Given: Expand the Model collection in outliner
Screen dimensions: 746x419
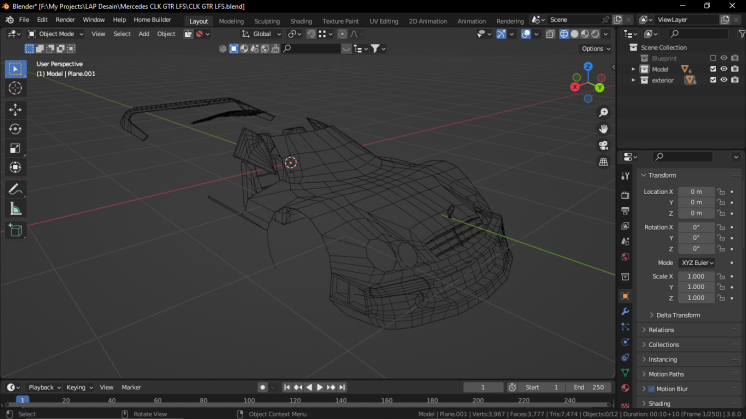Looking at the screenshot, I should pyautogui.click(x=633, y=69).
